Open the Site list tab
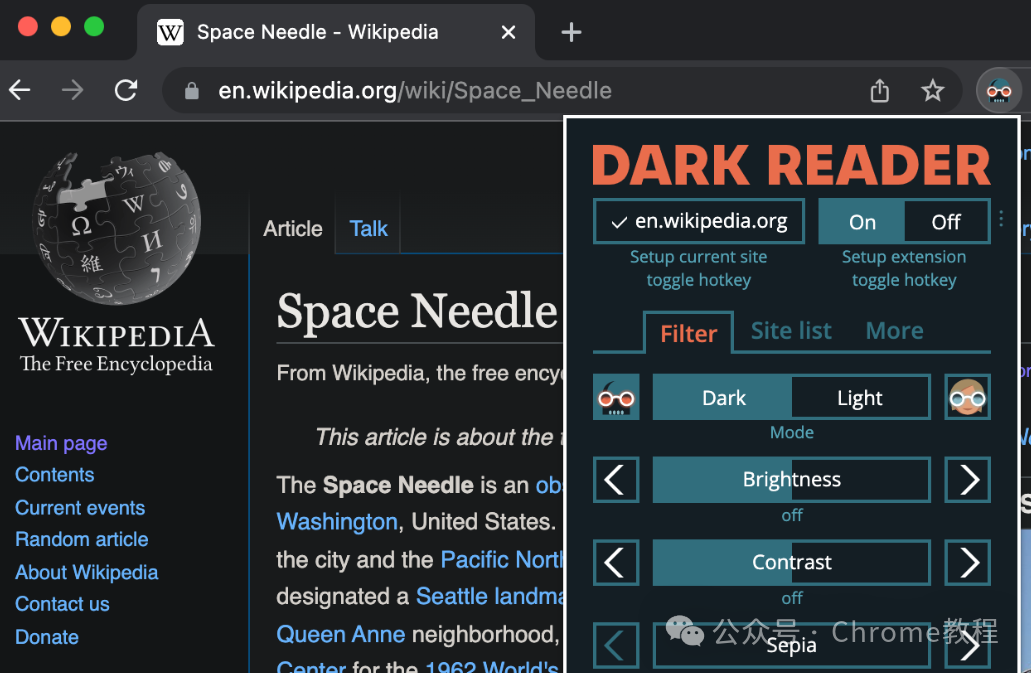 pyautogui.click(x=791, y=331)
